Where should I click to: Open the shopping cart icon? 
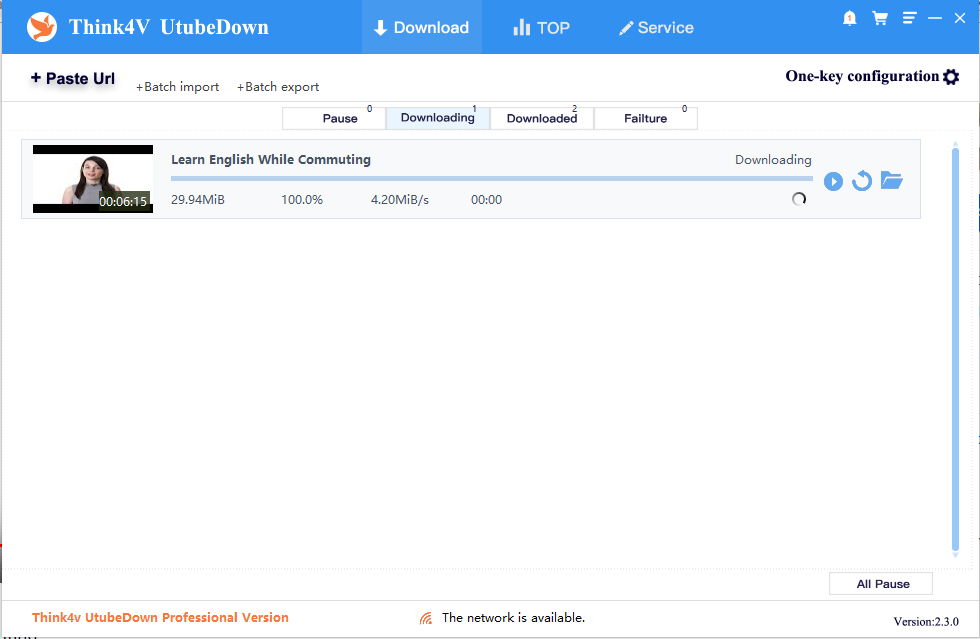[880, 18]
